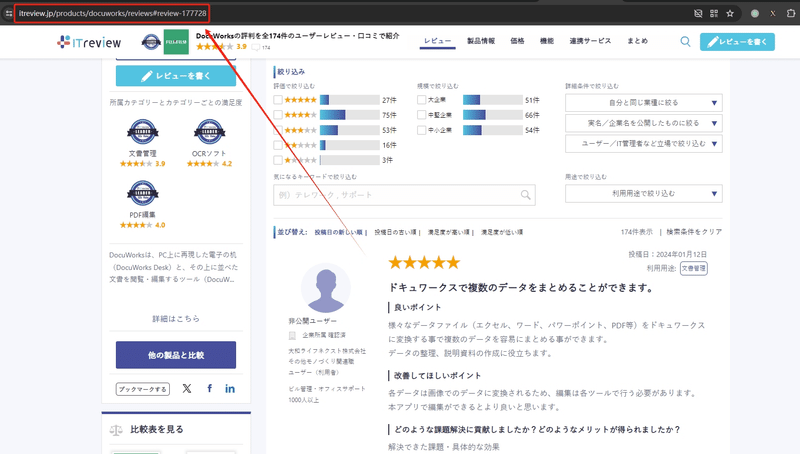Viewport: 800px width, 454px height.
Task: Click 比較表を見る heading
Action: [x=157, y=430]
